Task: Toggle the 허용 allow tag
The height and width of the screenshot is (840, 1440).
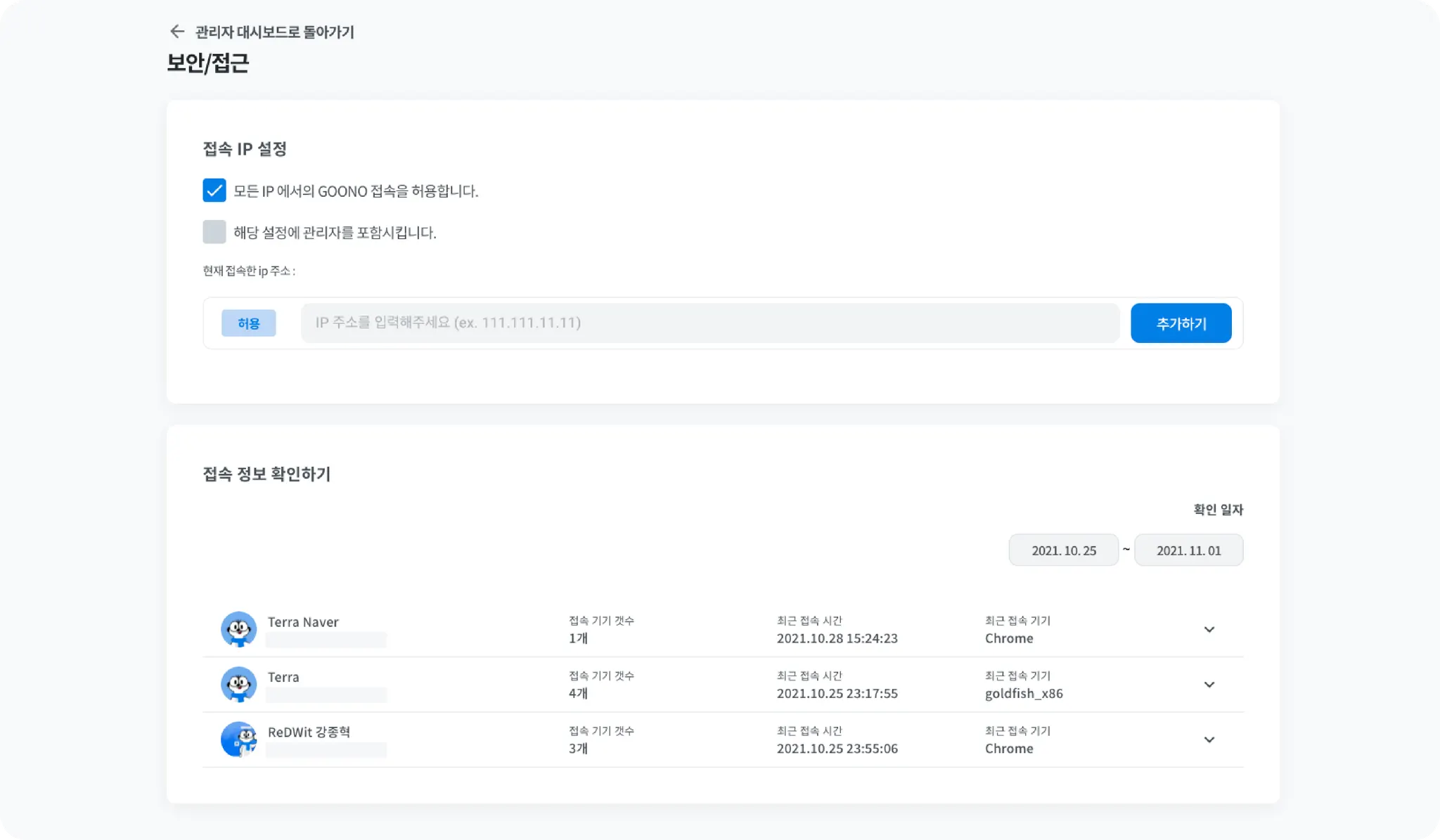Action: point(248,323)
